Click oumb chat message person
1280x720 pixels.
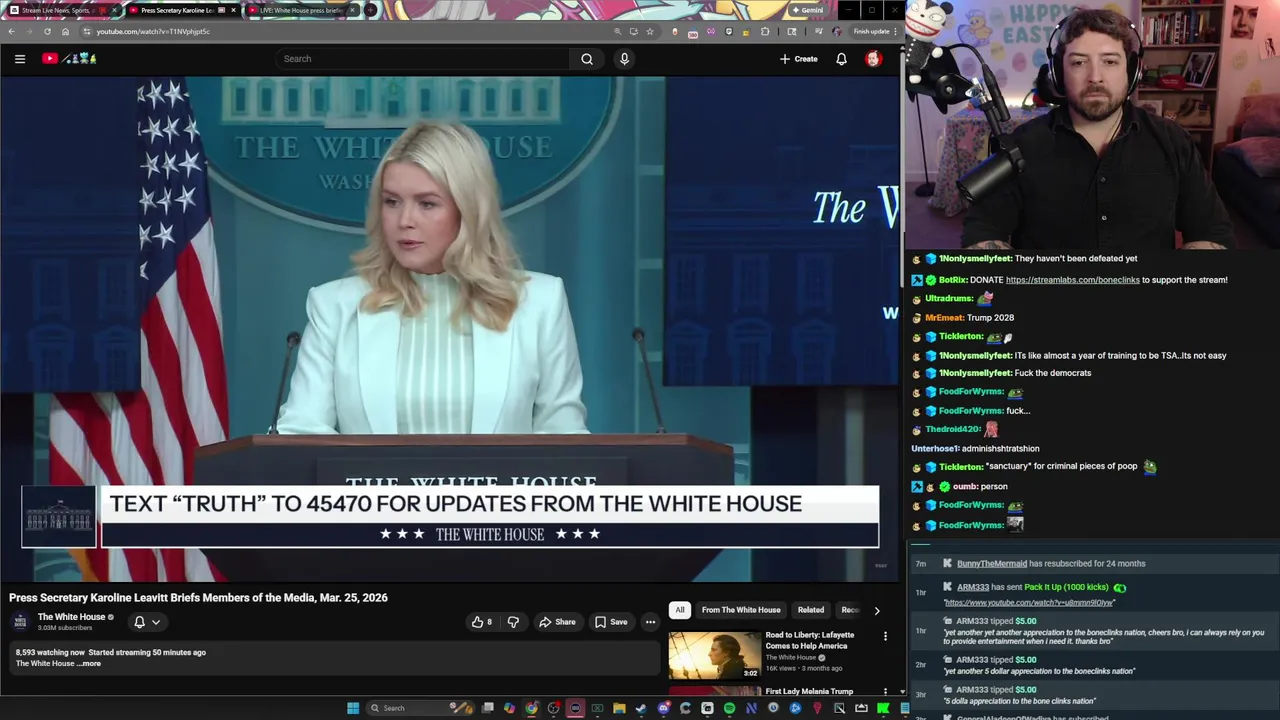(x=994, y=487)
